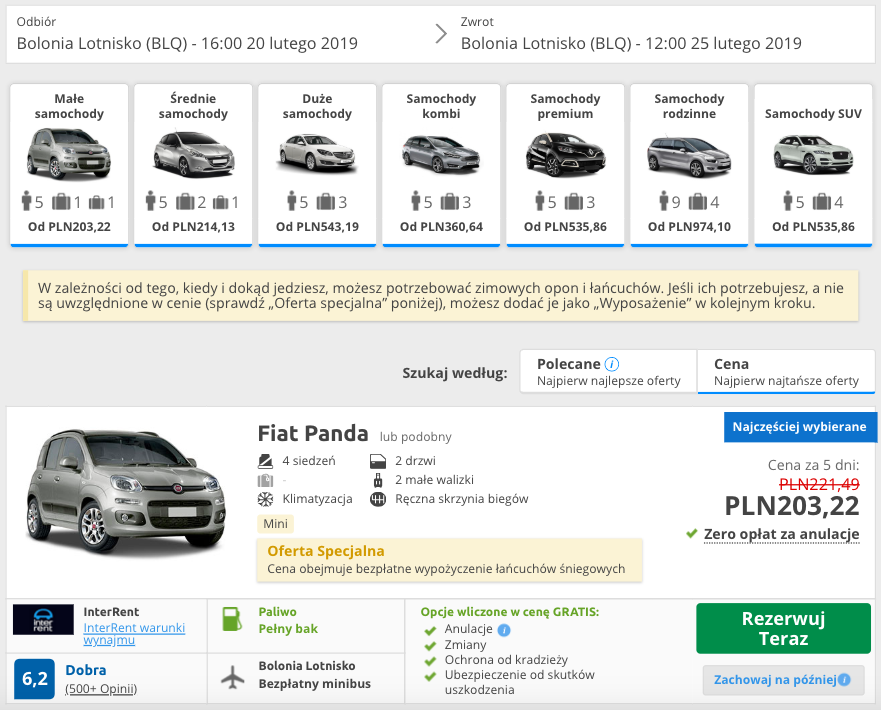Screen dimensions: 881x710
Task: Click the black Renault image in Samochody premium
Action: 565,154
